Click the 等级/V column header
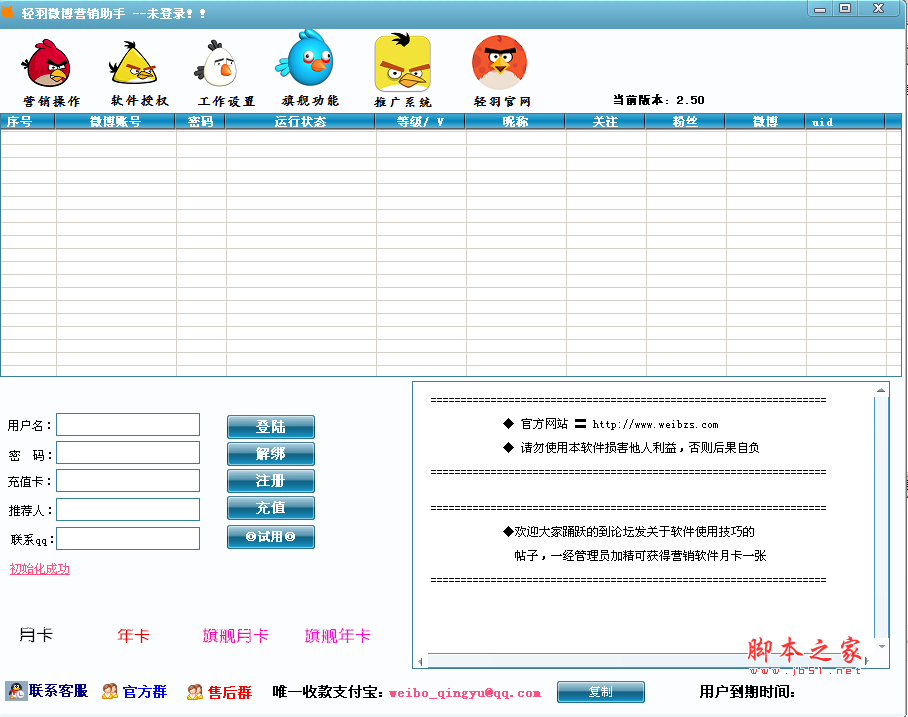This screenshot has height=717, width=908. 420,121
